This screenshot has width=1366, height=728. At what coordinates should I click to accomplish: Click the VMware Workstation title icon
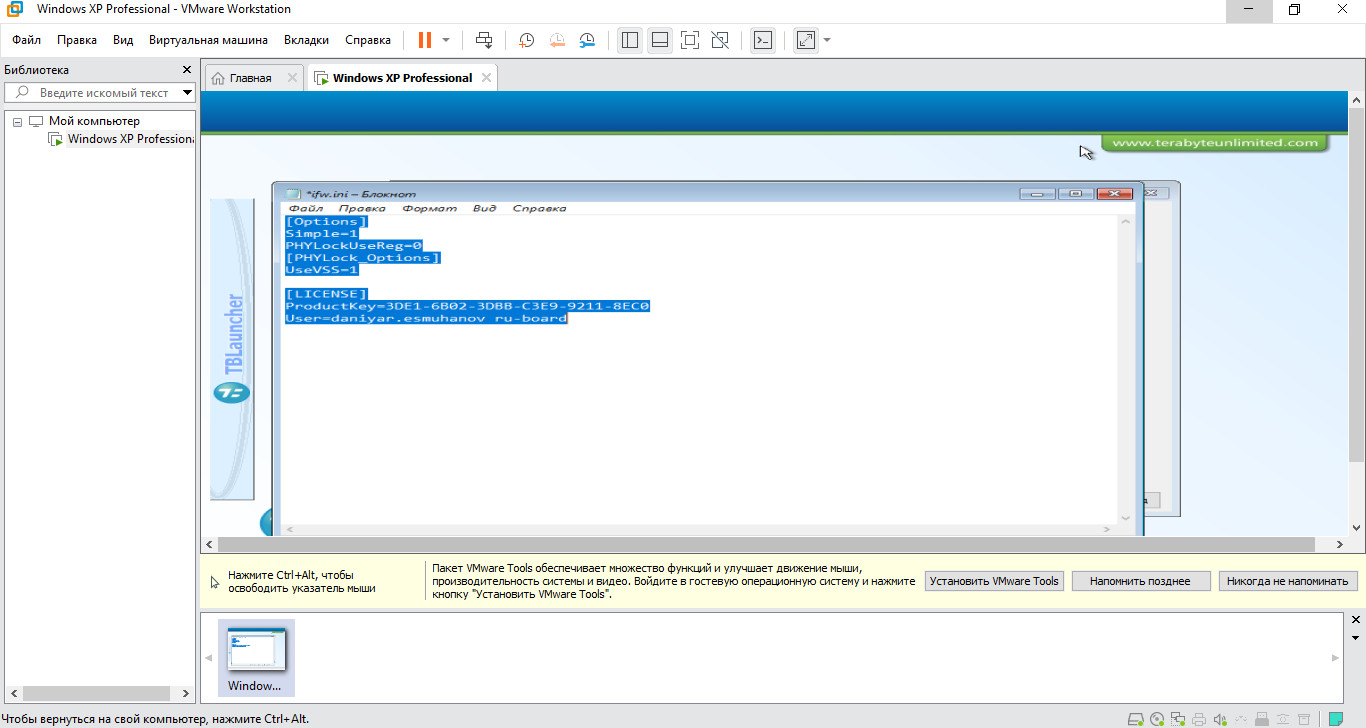pyautogui.click(x=16, y=9)
